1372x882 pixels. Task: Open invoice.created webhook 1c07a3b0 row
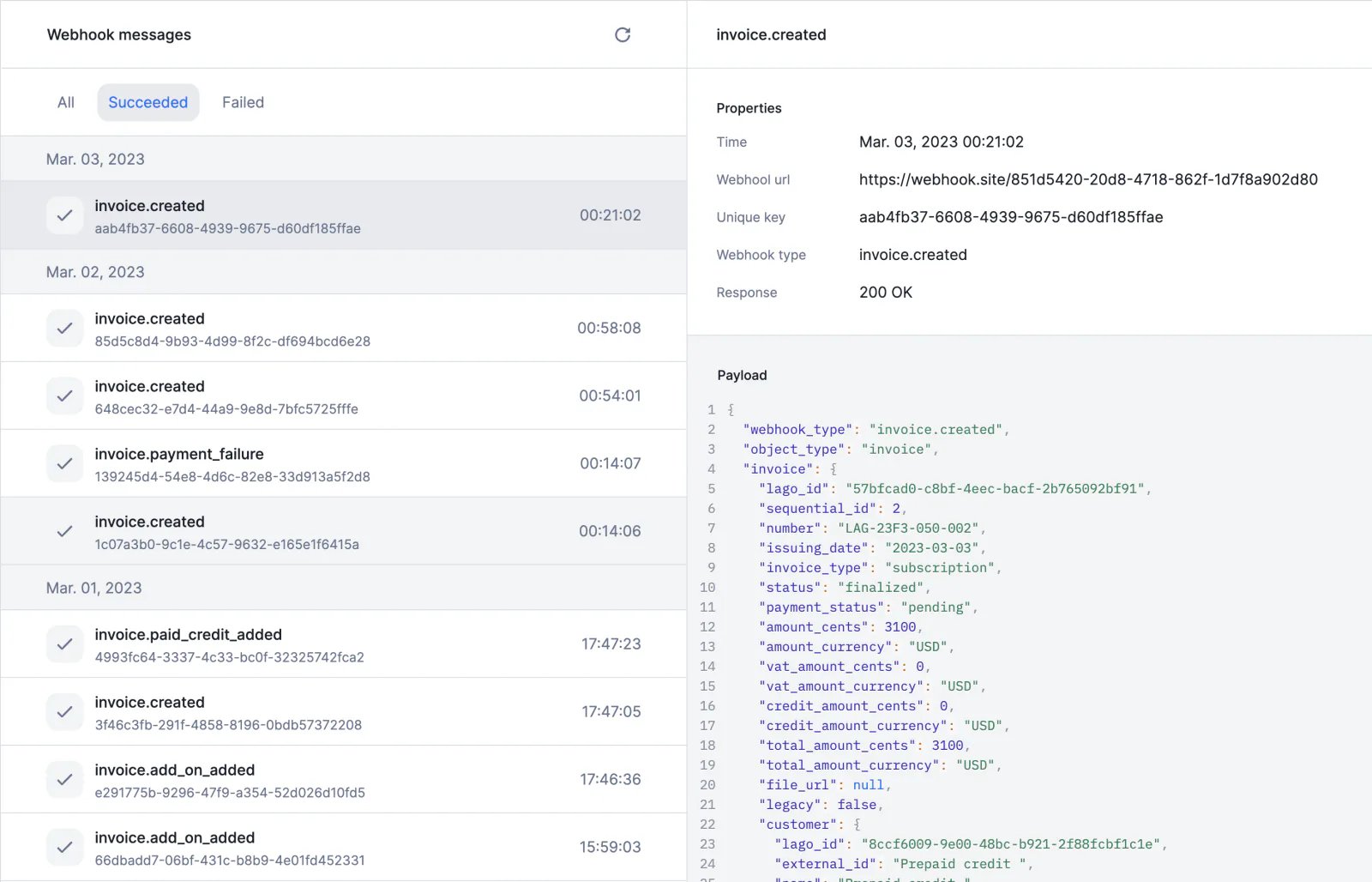344,532
